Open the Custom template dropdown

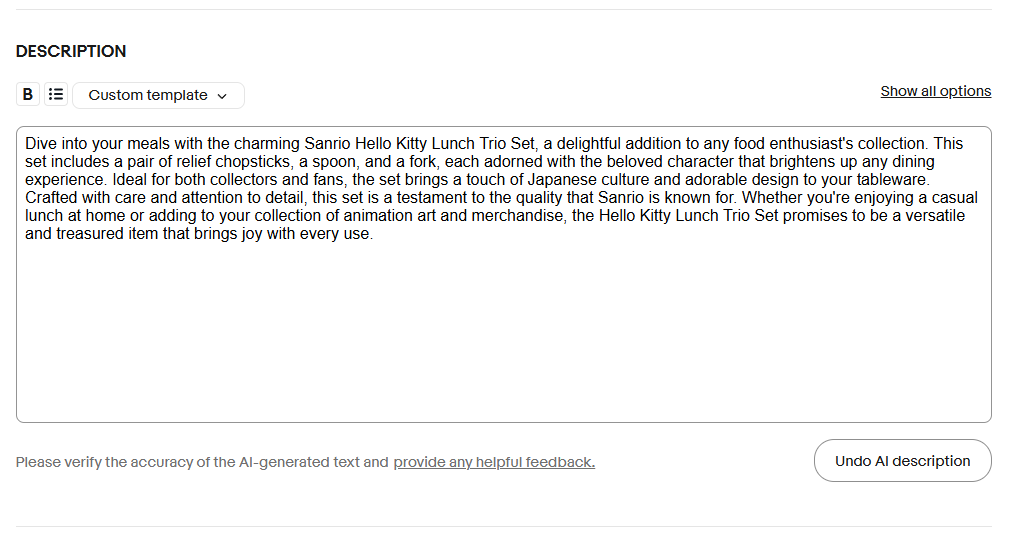tap(158, 96)
